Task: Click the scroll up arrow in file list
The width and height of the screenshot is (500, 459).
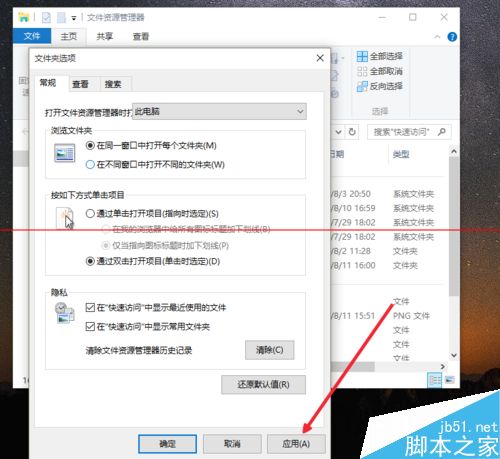Action: pos(454,152)
